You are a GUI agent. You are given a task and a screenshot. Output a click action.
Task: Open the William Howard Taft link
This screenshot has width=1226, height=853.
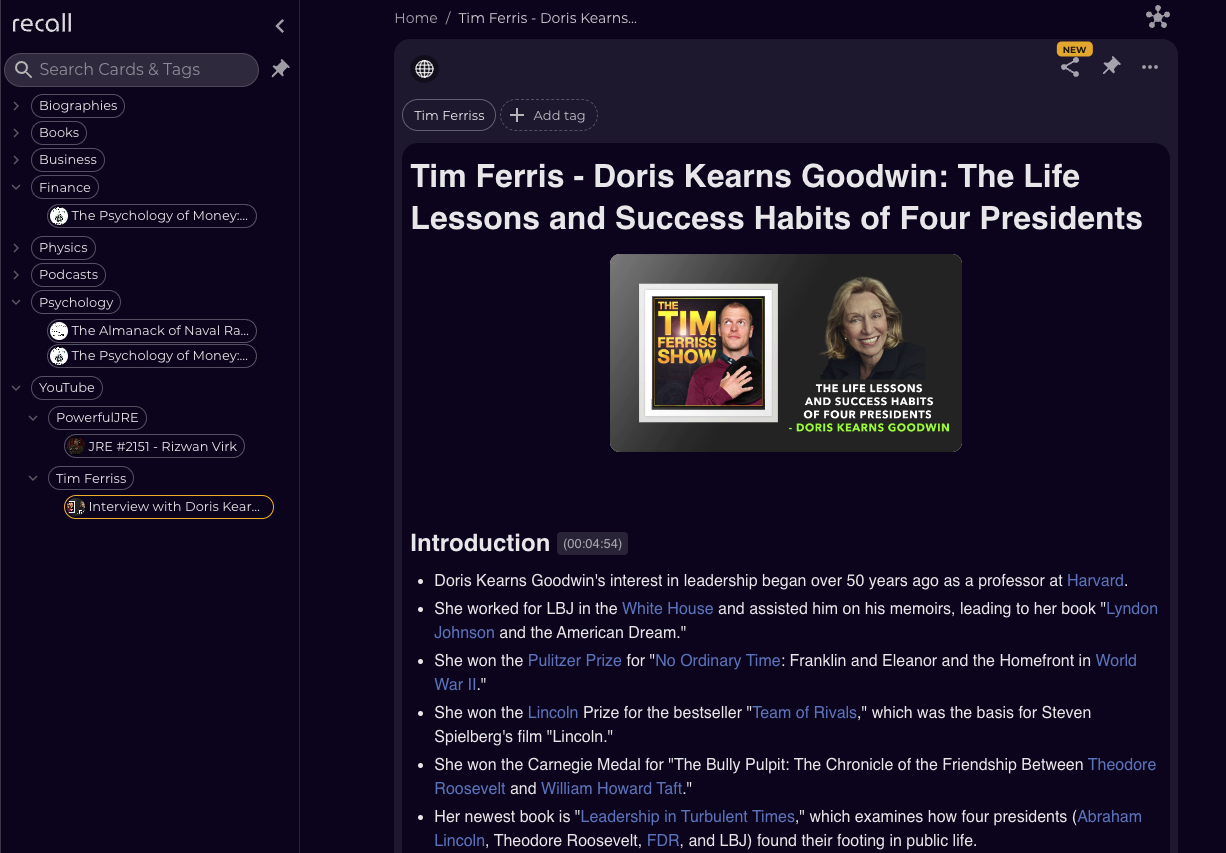(612, 788)
